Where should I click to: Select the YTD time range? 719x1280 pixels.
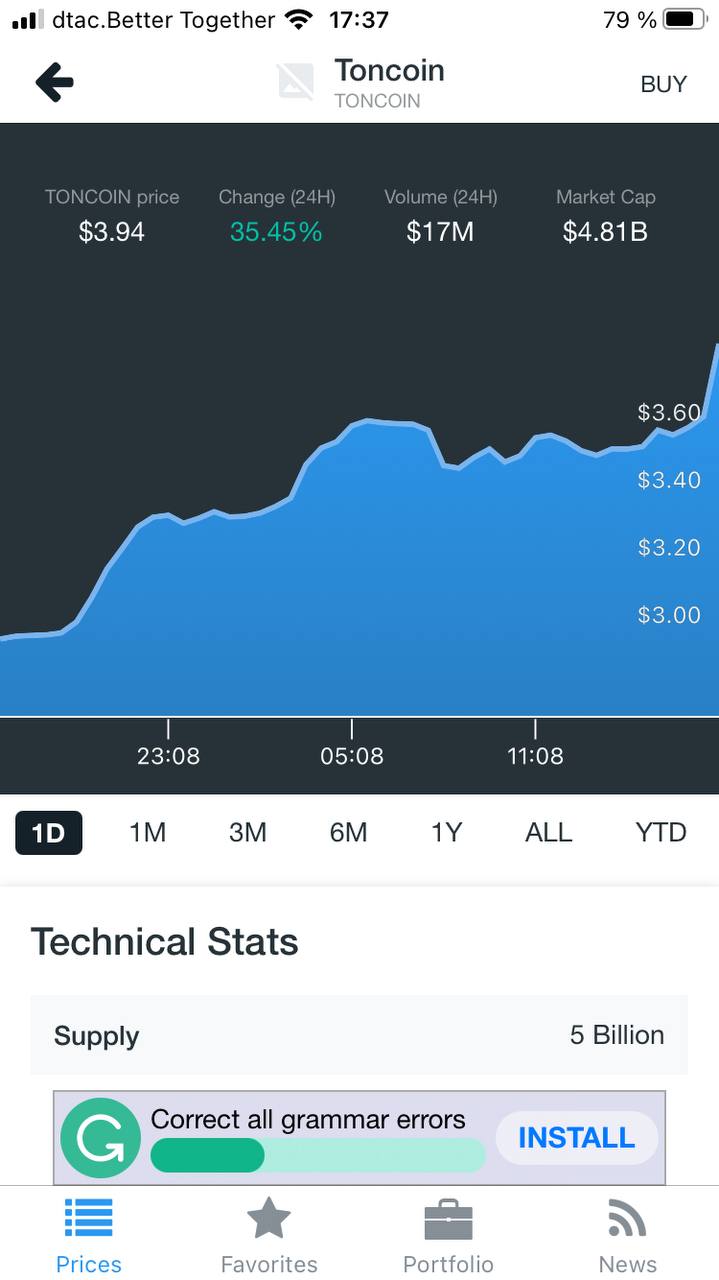(x=660, y=832)
